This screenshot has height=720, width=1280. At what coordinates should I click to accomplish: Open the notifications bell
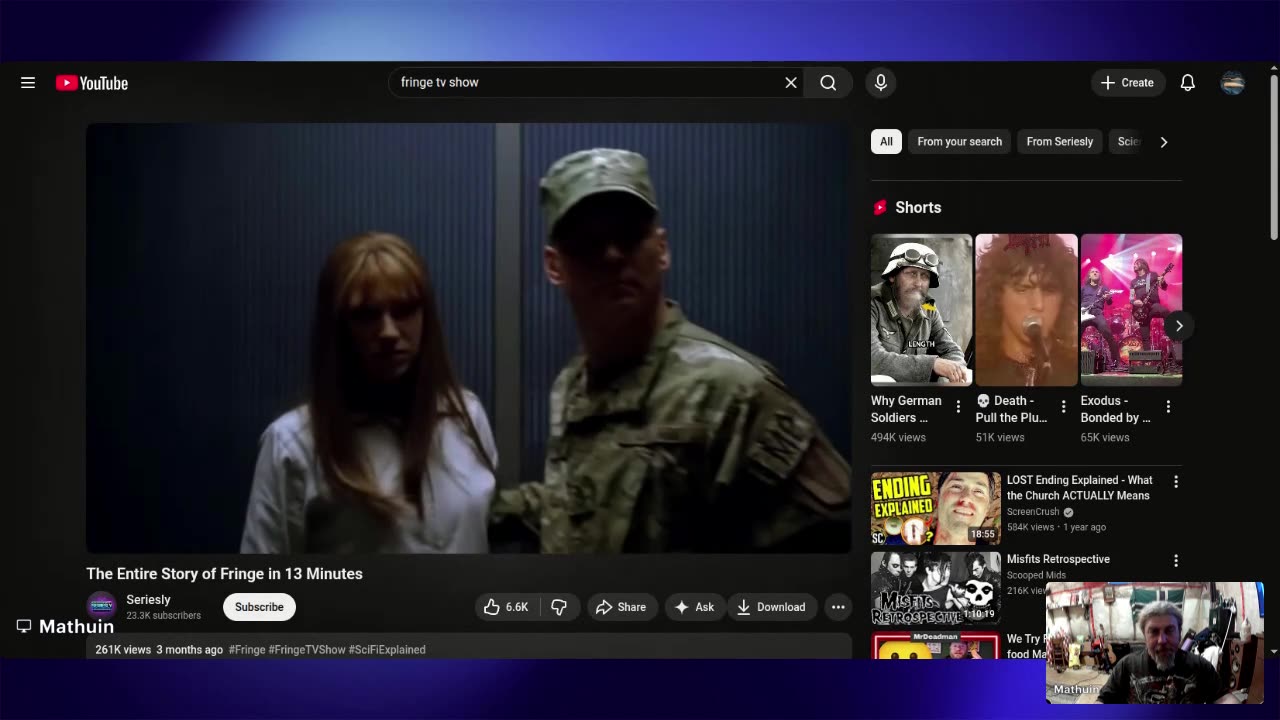1188,83
